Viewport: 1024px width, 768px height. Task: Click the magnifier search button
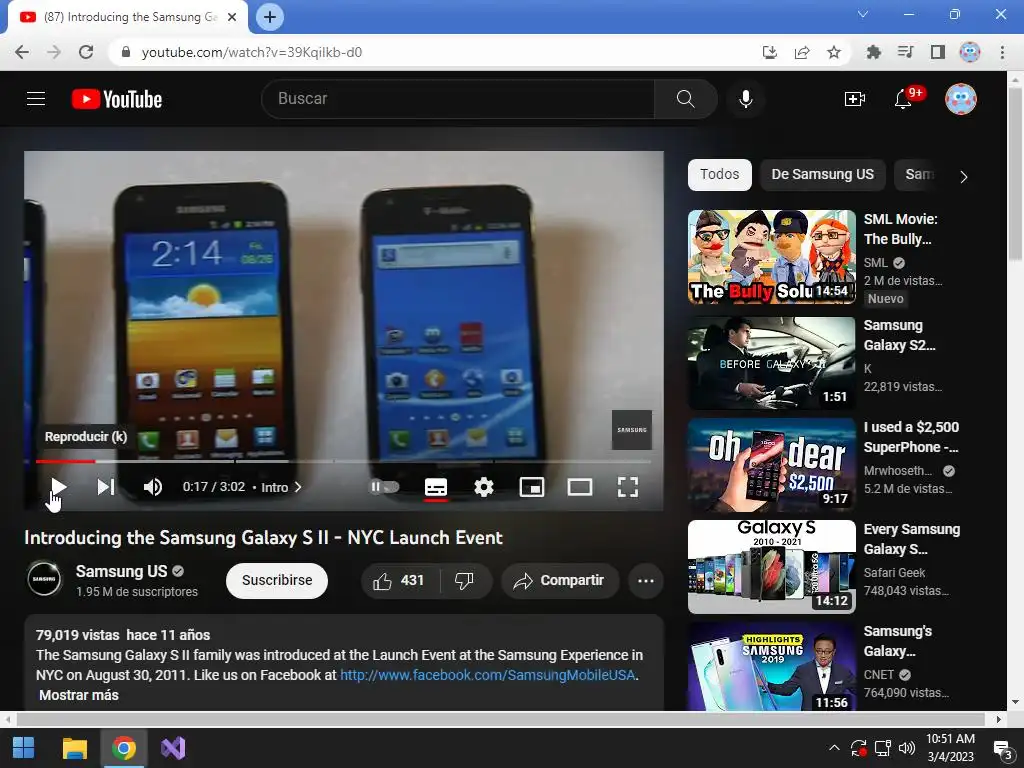(686, 99)
